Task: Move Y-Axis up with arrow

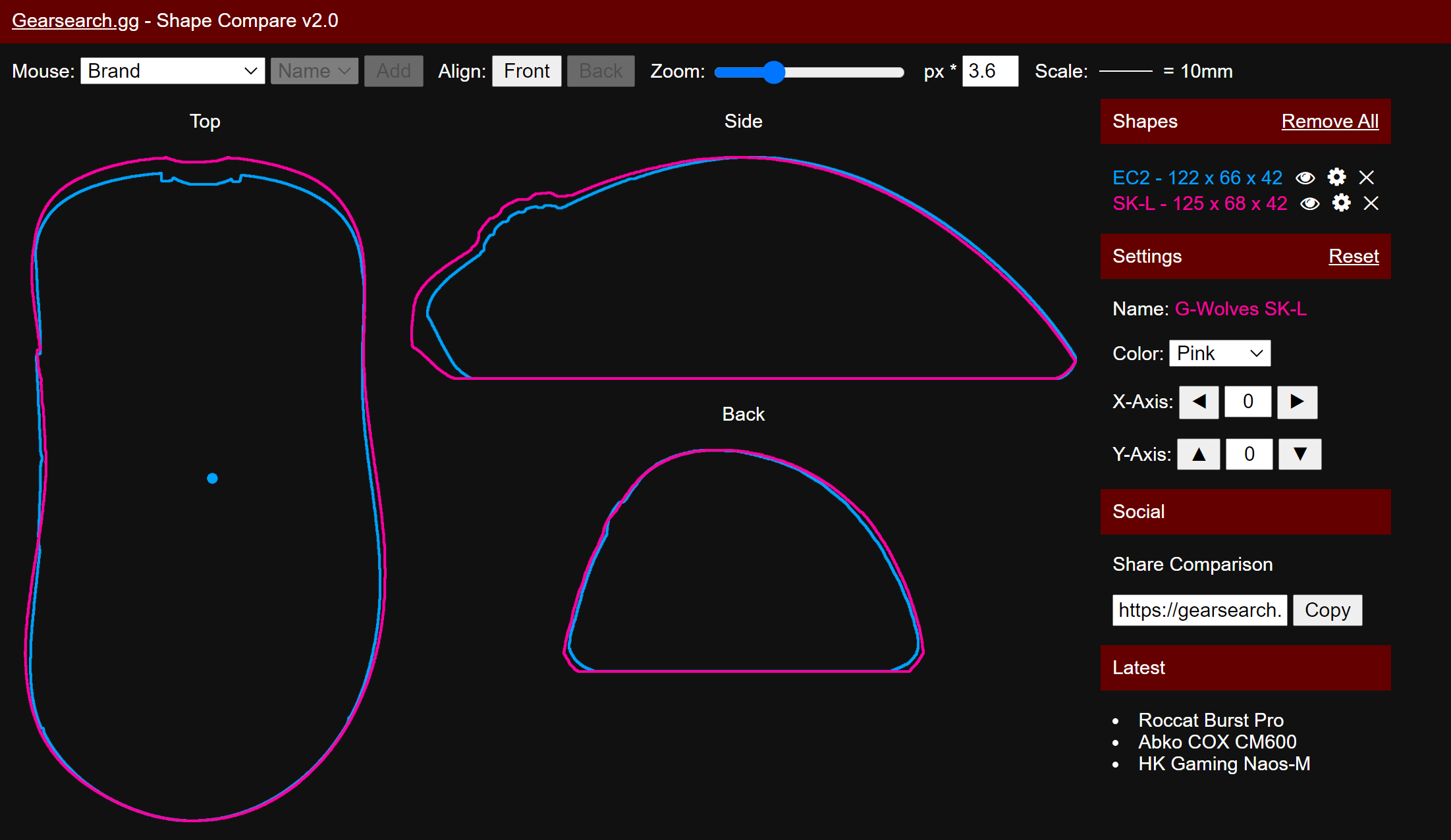Action: 1199,454
